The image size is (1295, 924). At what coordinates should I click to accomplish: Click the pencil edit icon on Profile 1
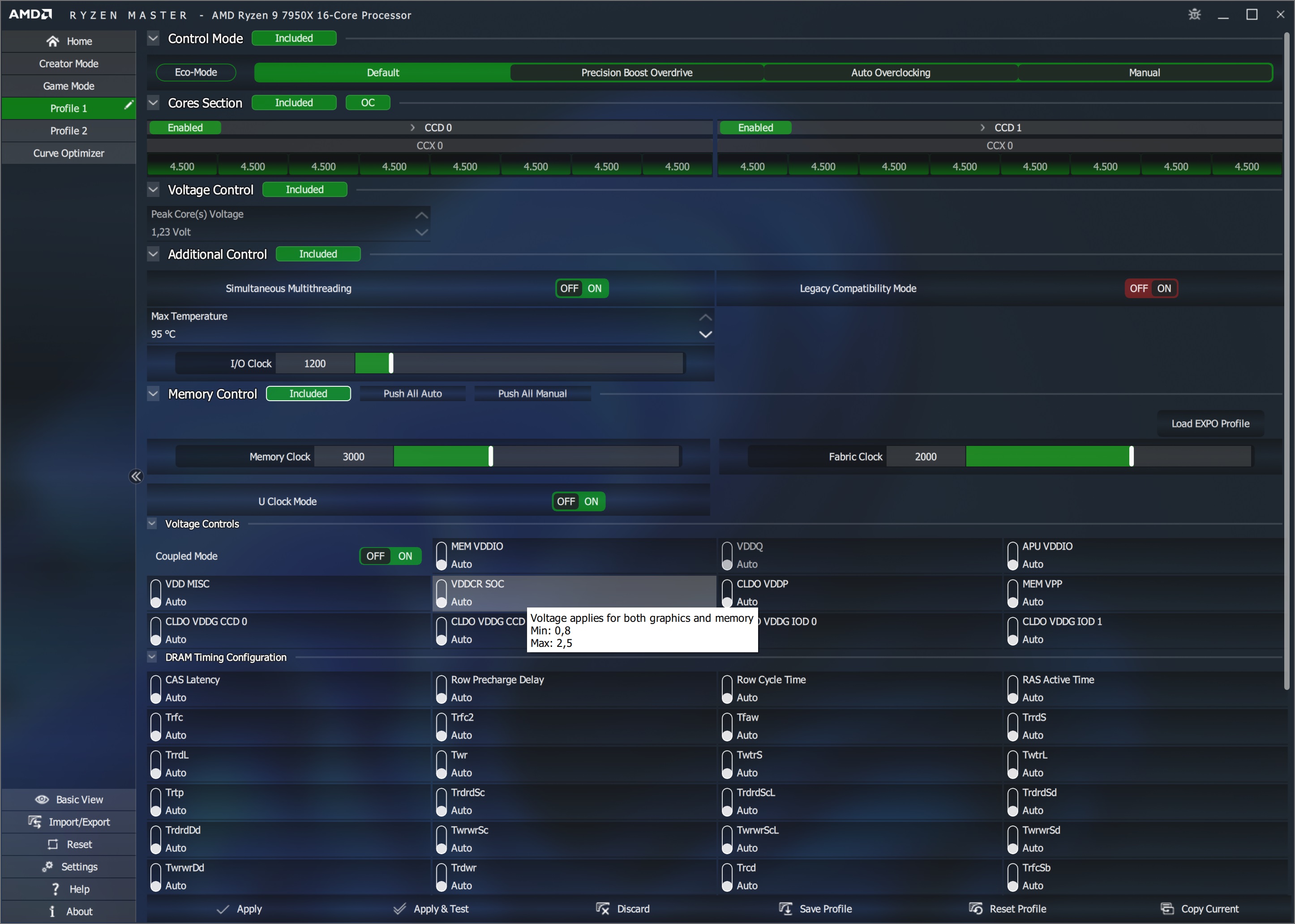[x=129, y=105]
